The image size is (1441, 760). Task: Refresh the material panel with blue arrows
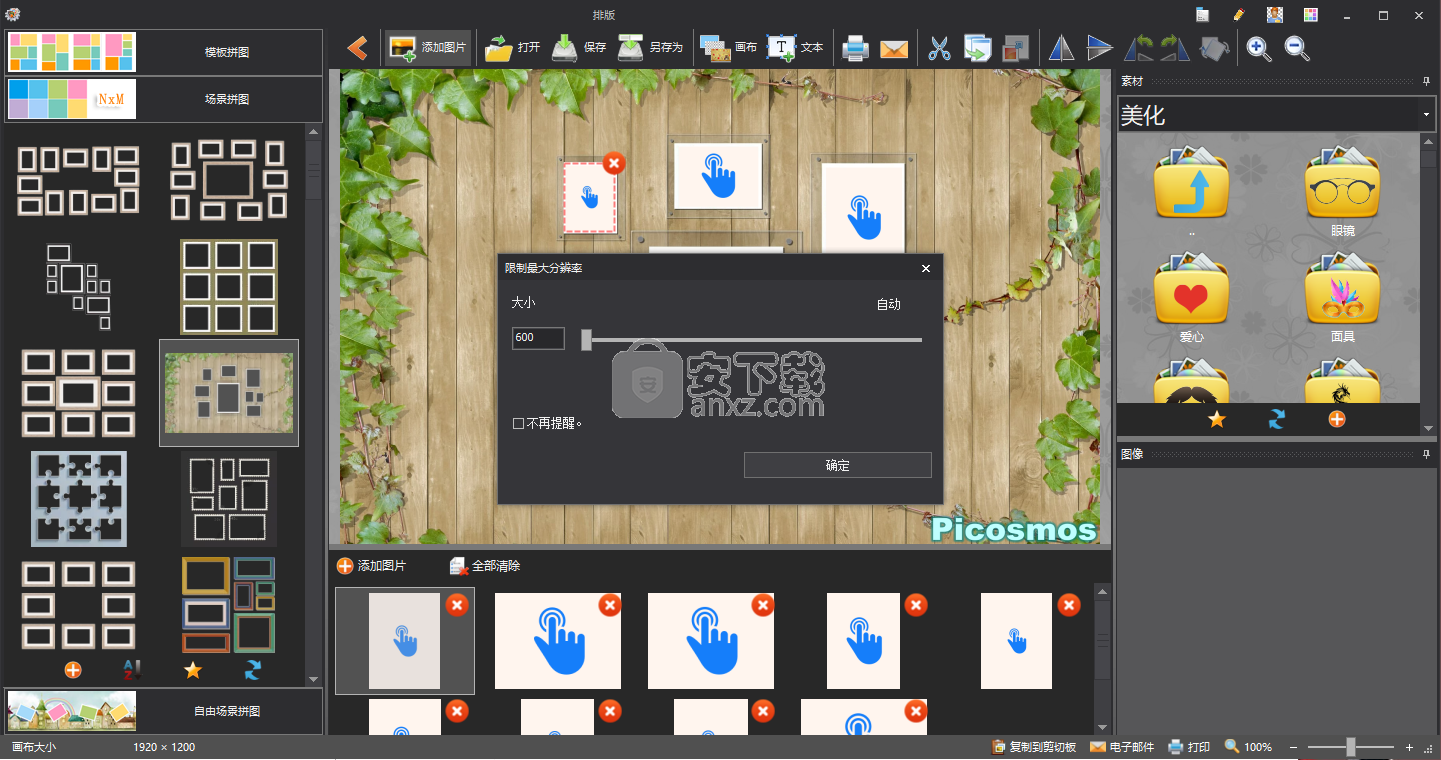[x=1277, y=419]
